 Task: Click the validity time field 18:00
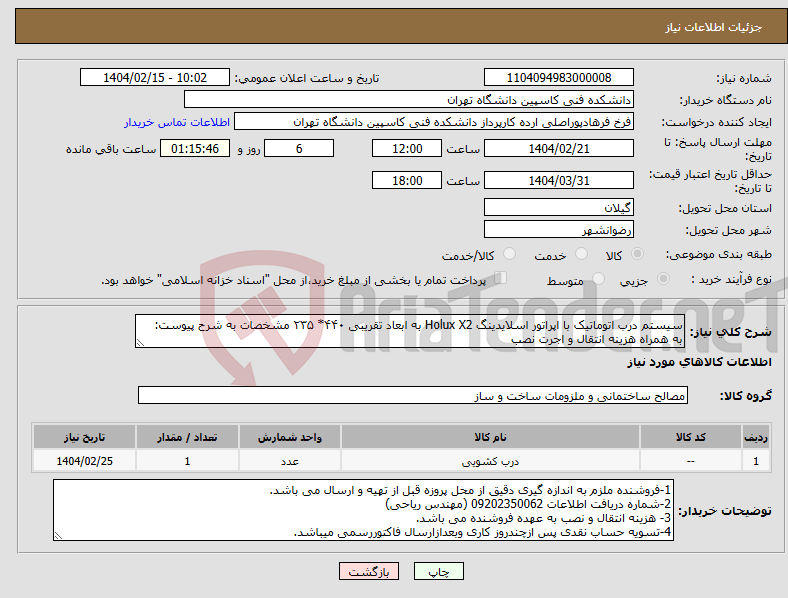(407, 180)
